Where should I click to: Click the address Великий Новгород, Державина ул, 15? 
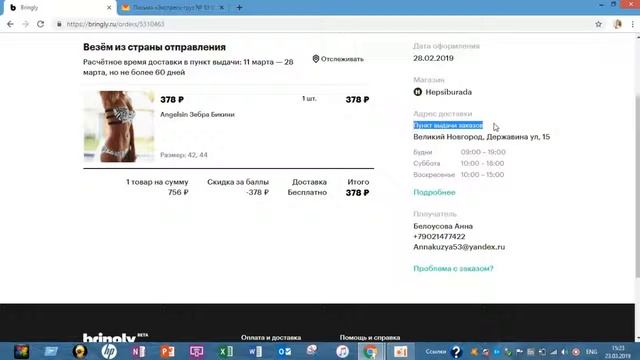coord(482,137)
